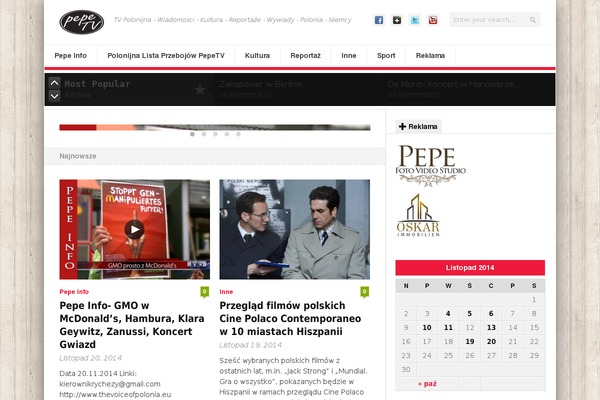Image resolution: width=600 pixels, height=400 pixels.
Task: Play the GMO prosto z McDonald's video
Action: pyautogui.click(x=134, y=229)
